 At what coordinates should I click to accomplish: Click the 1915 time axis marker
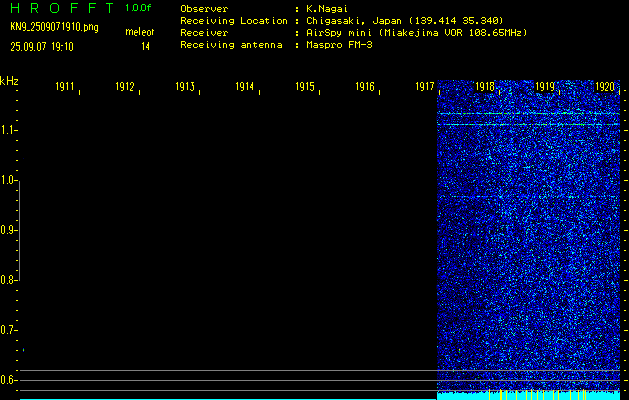(305, 86)
